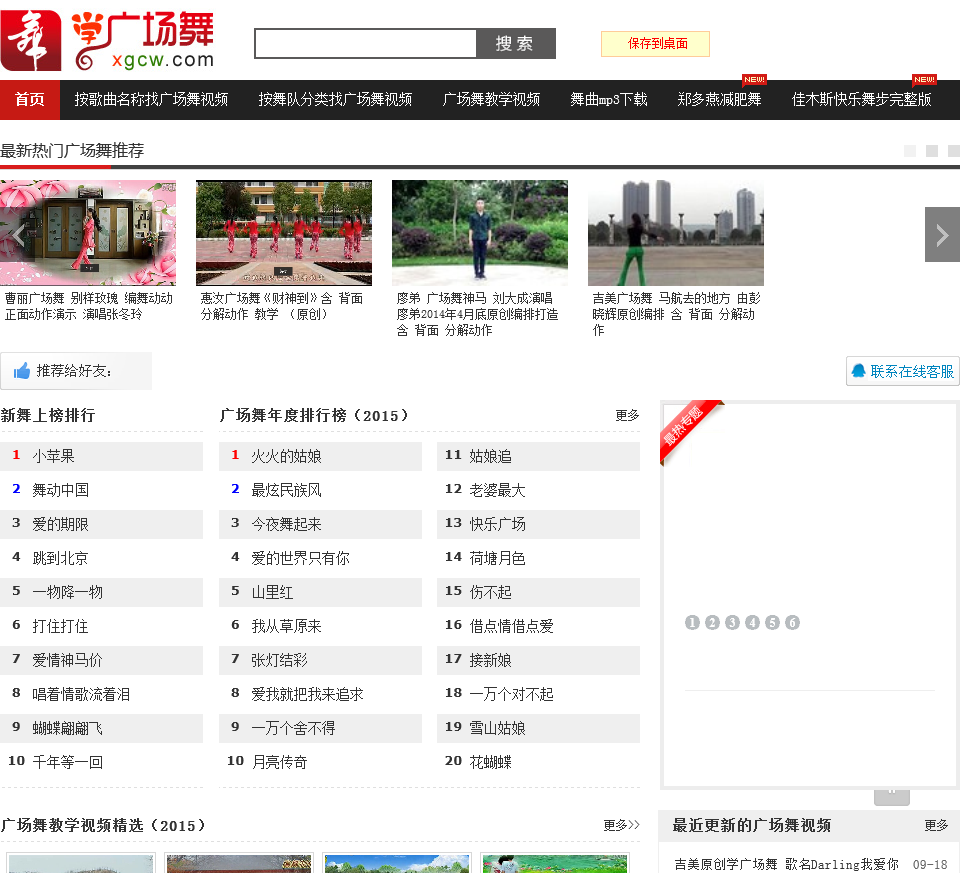Open 雪山姑娘 ranking entry
Screen dimensions: 960x873
point(498,728)
